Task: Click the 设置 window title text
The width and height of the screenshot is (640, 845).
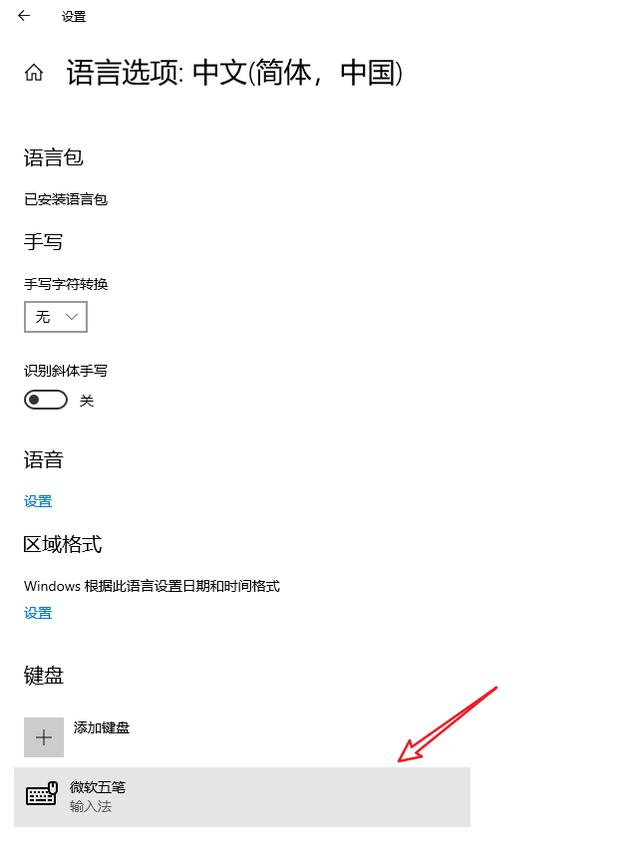Action: (x=74, y=17)
